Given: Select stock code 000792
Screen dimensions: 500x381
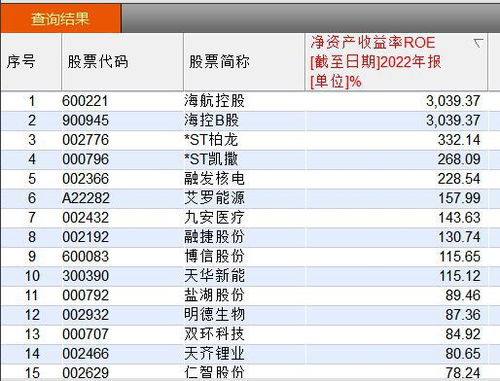Looking at the screenshot, I should (x=85, y=295).
